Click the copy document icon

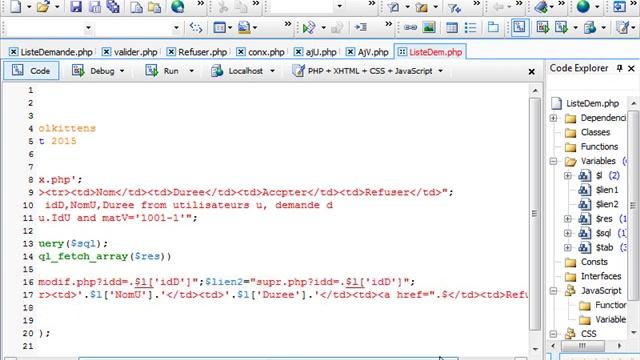[x=136, y=7]
